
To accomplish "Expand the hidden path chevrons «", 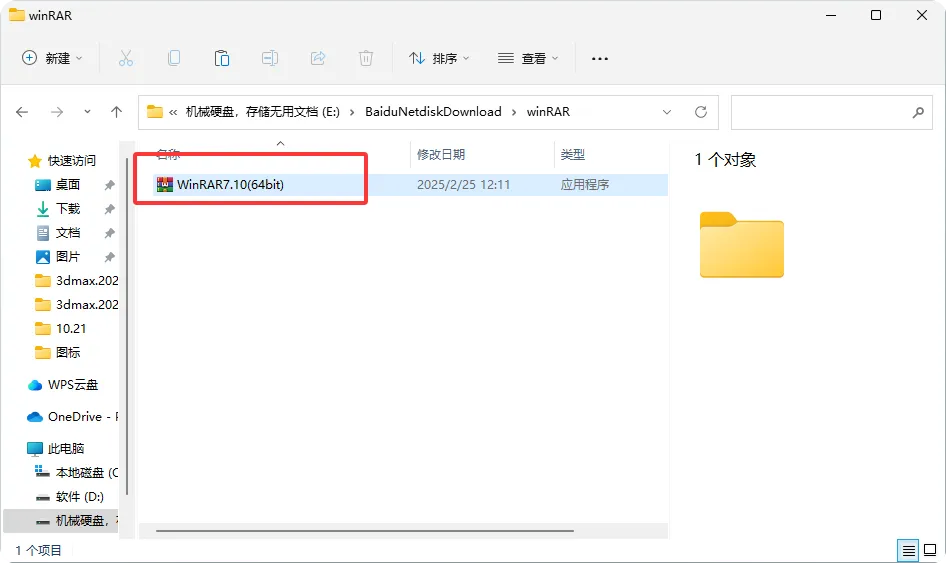I will [173, 112].
